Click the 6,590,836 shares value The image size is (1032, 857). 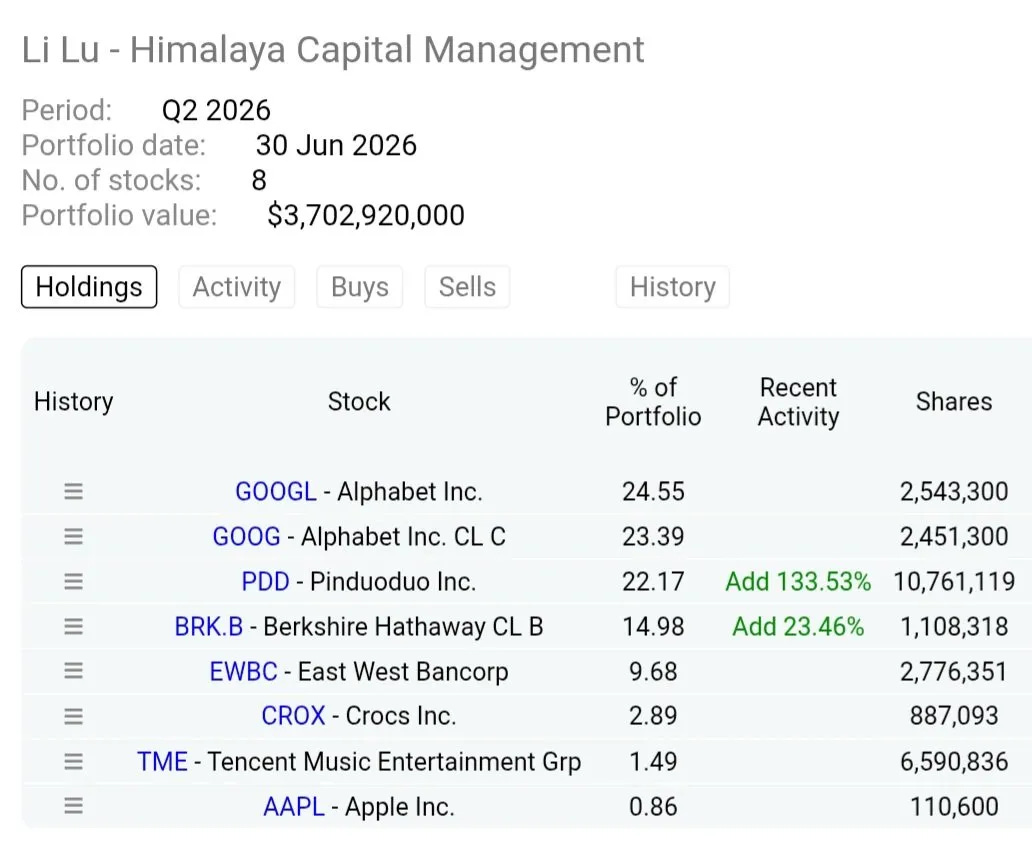click(954, 762)
